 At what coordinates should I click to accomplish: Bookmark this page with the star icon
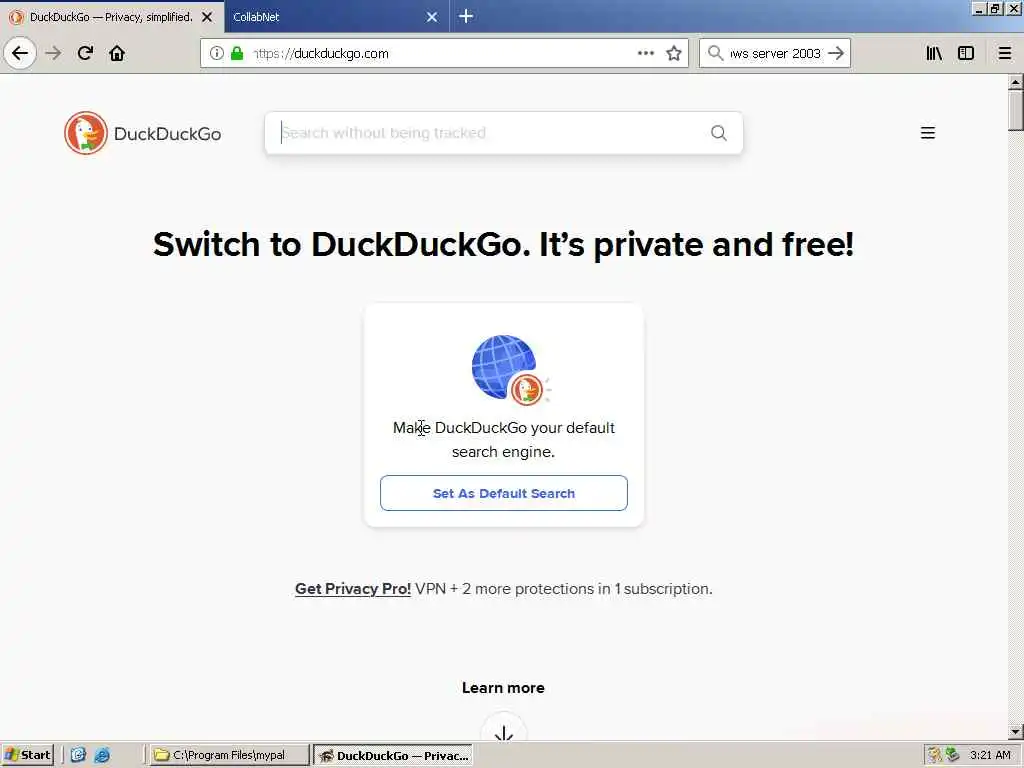(674, 53)
